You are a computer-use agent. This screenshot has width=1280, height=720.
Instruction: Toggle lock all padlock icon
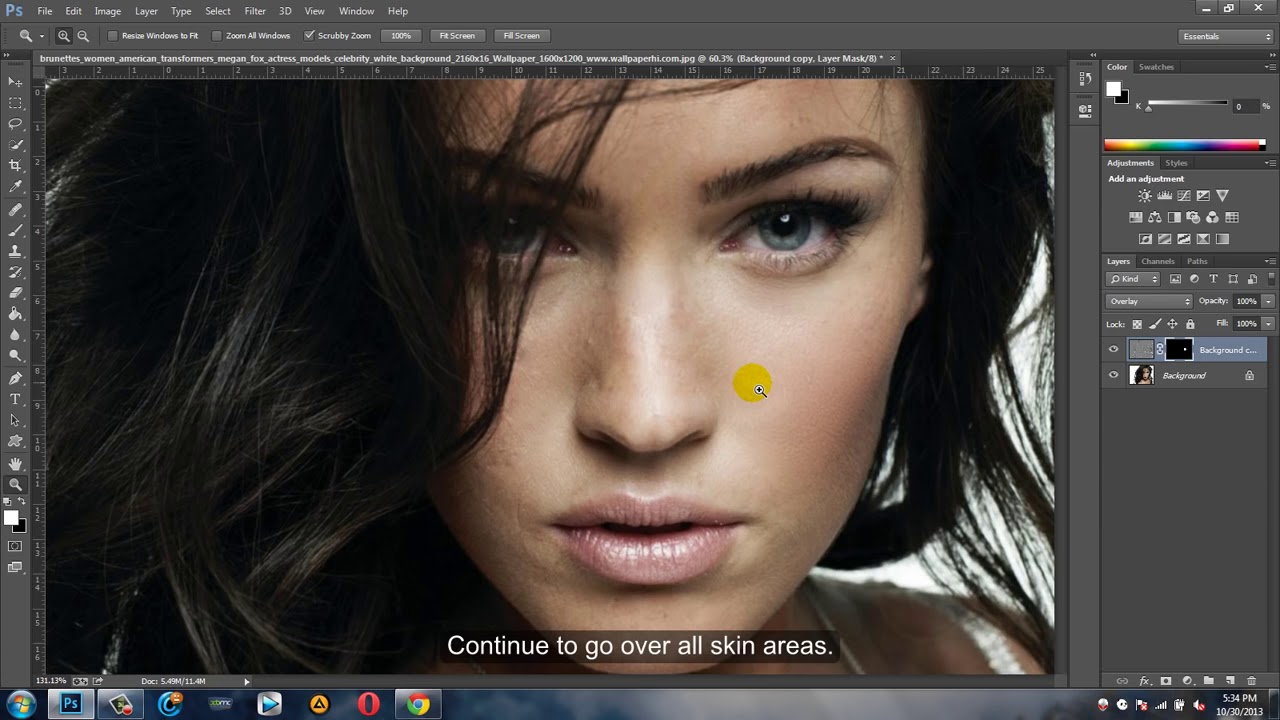(x=1189, y=324)
